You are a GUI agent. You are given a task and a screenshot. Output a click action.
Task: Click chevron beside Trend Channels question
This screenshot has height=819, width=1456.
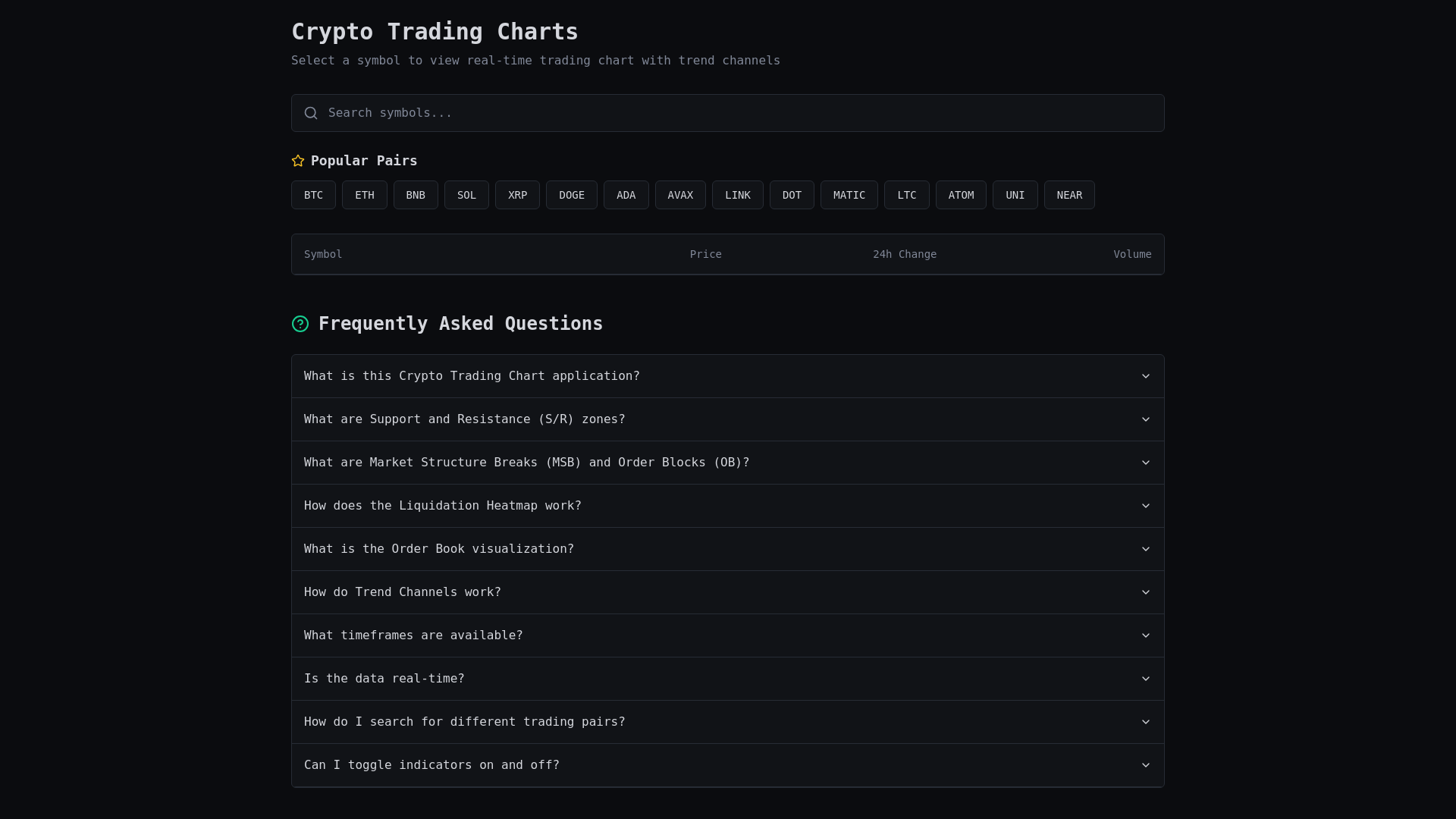pyautogui.click(x=1146, y=592)
